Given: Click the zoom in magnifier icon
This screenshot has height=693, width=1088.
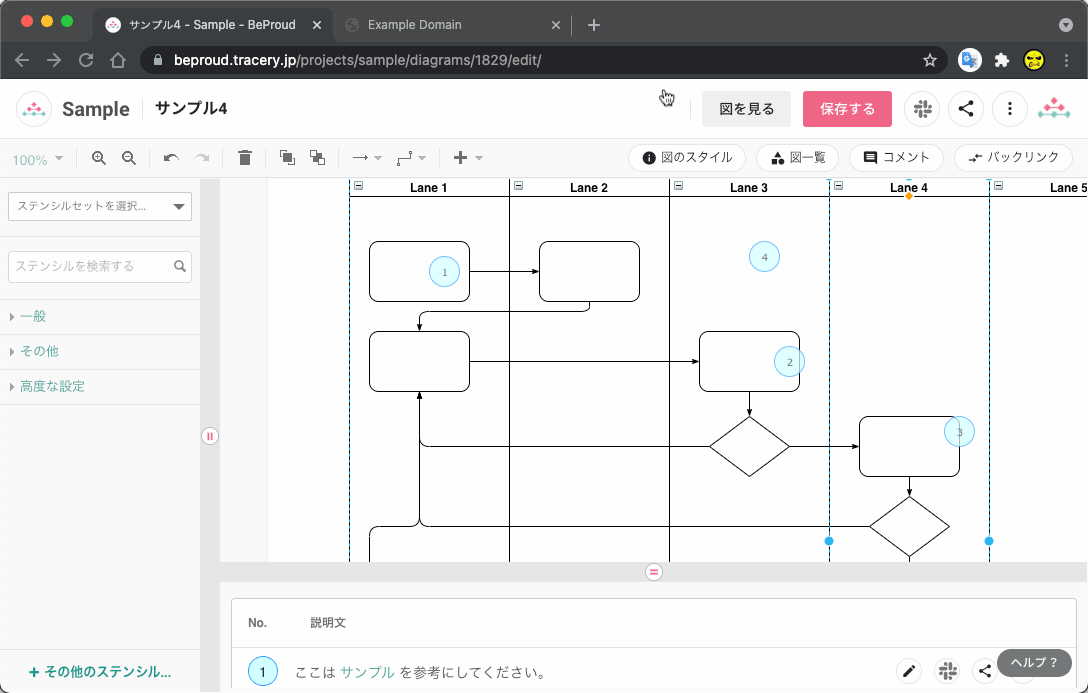Looking at the screenshot, I should 99,158.
